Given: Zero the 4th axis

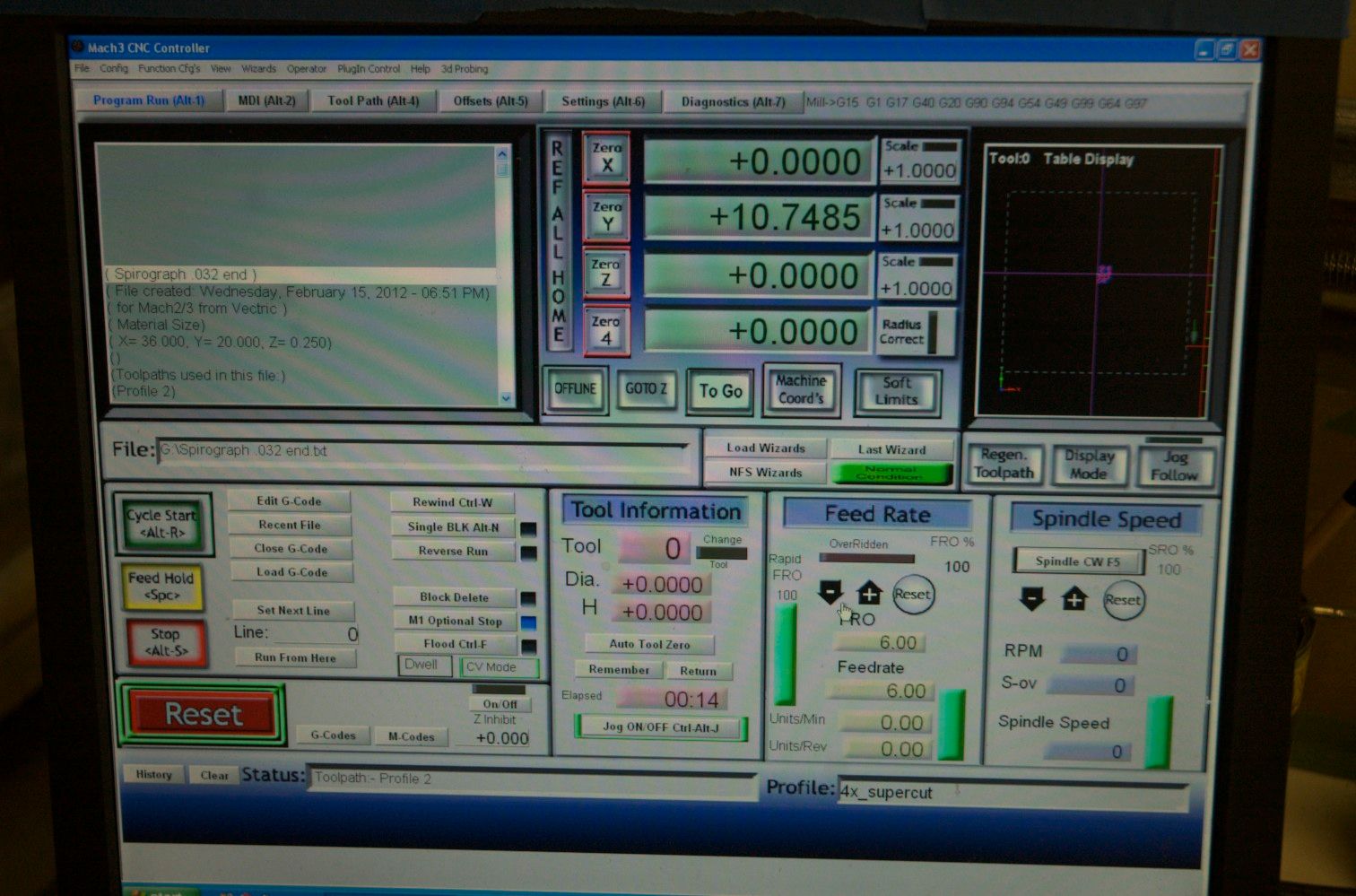Looking at the screenshot, I should point(606,330).
